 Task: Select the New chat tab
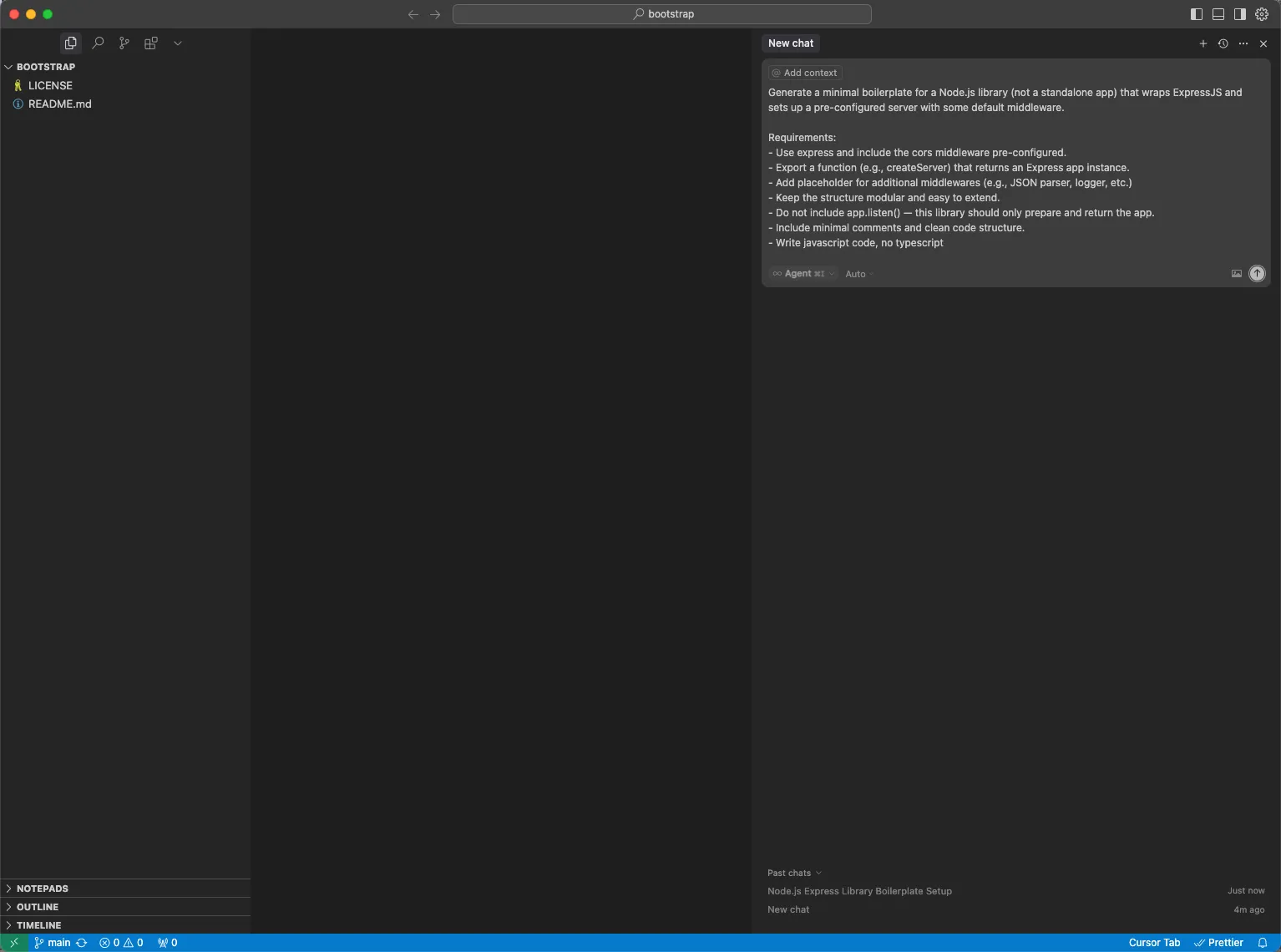(791, 43)
